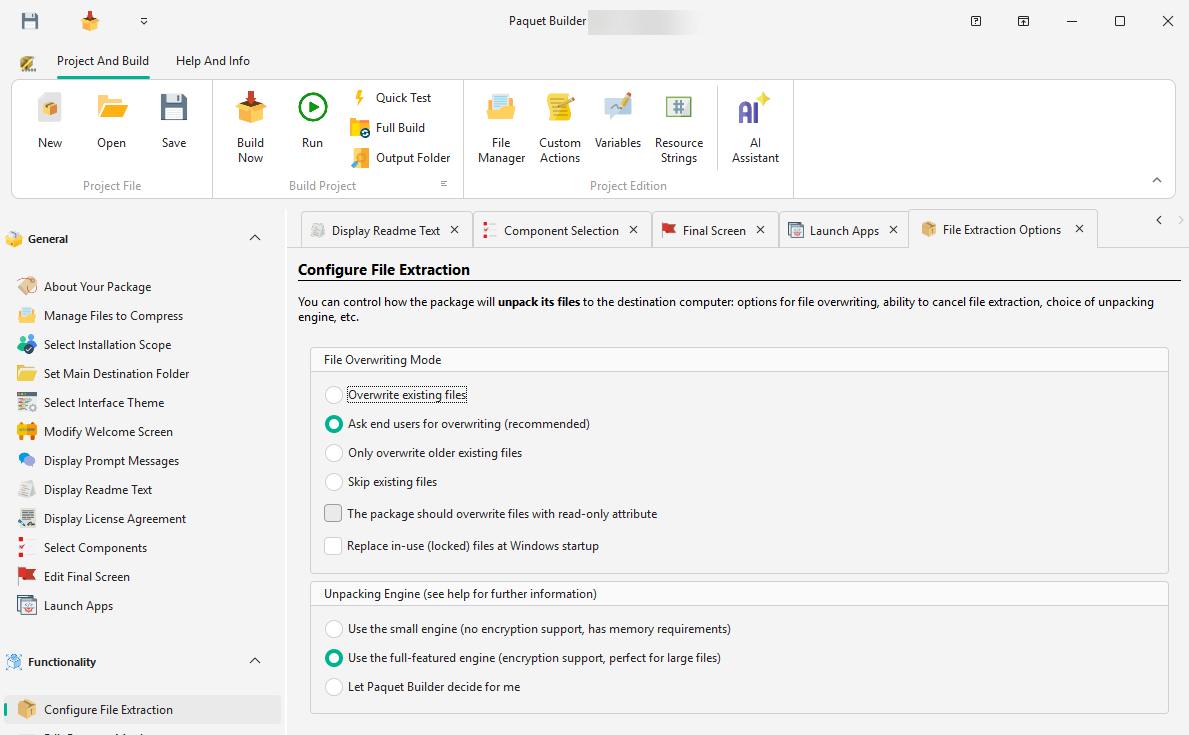Viewport: 1189px width, 735px height.
Task: Collapse the Functionality sidebar section
Action: click(x=255, y=661)
